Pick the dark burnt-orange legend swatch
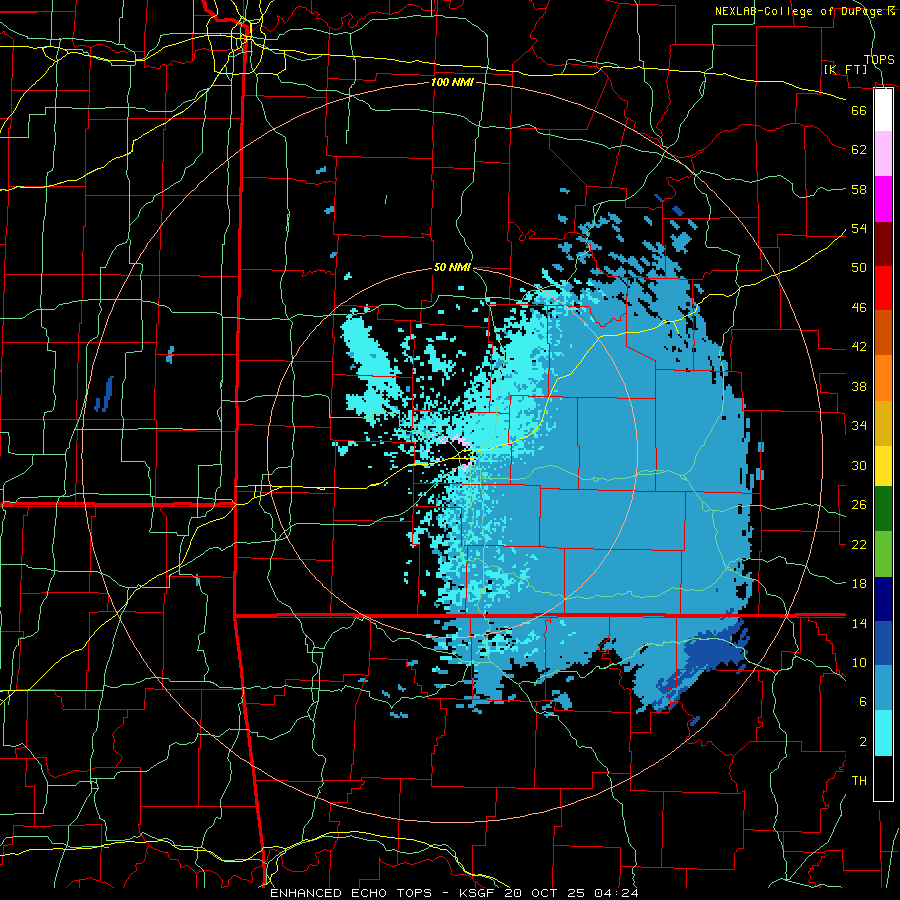This screenshot has width=900, height=900. (x=883, y=333)
